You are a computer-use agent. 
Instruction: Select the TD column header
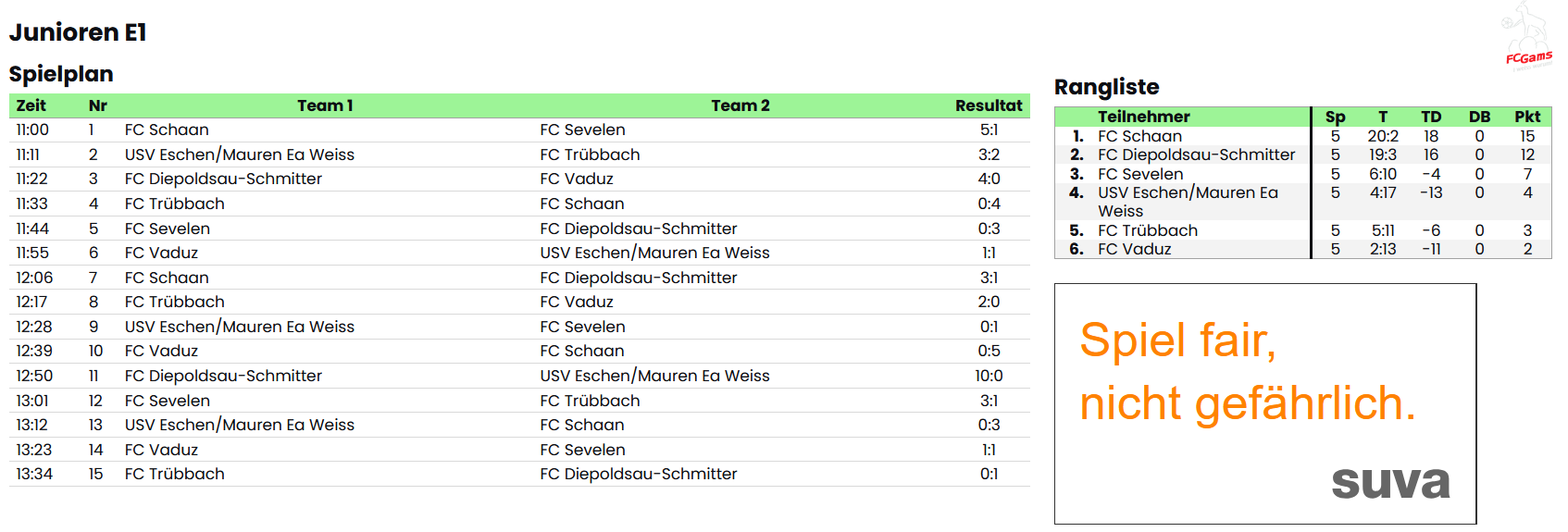coord(1430,117)
